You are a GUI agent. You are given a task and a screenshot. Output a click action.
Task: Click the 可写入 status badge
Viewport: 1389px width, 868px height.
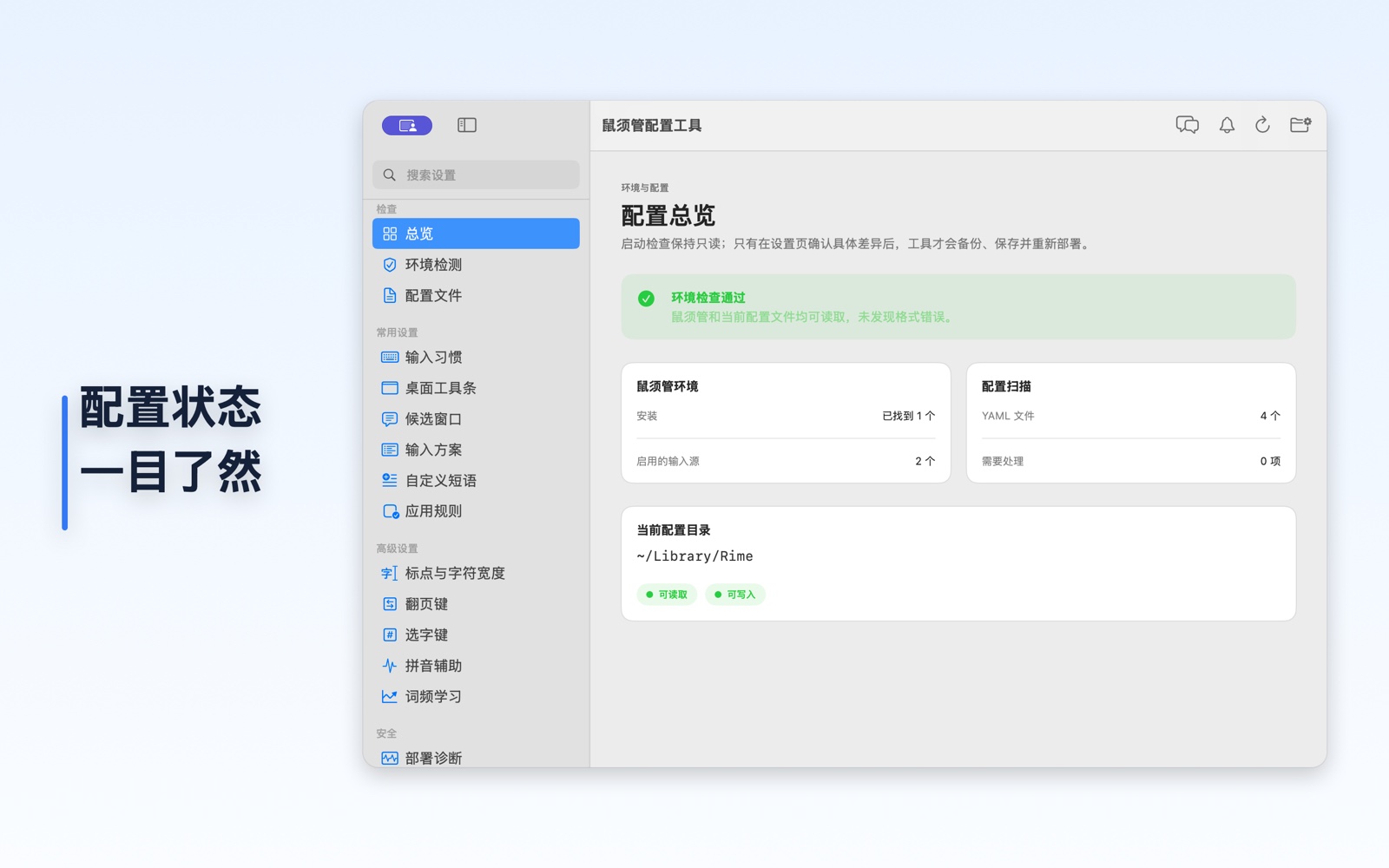[x=734, y=595]
